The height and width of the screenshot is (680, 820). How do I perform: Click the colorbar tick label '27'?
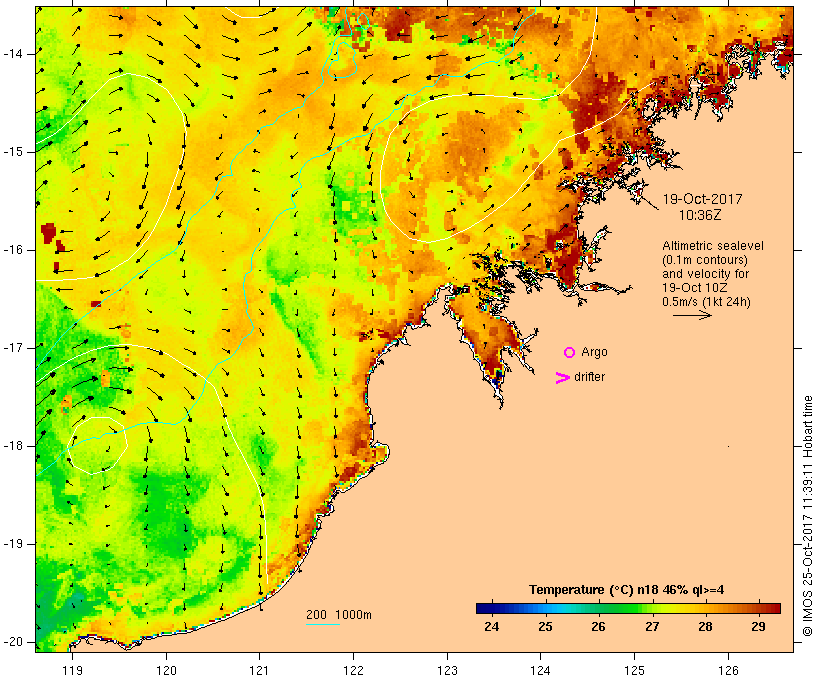[652, 627]
